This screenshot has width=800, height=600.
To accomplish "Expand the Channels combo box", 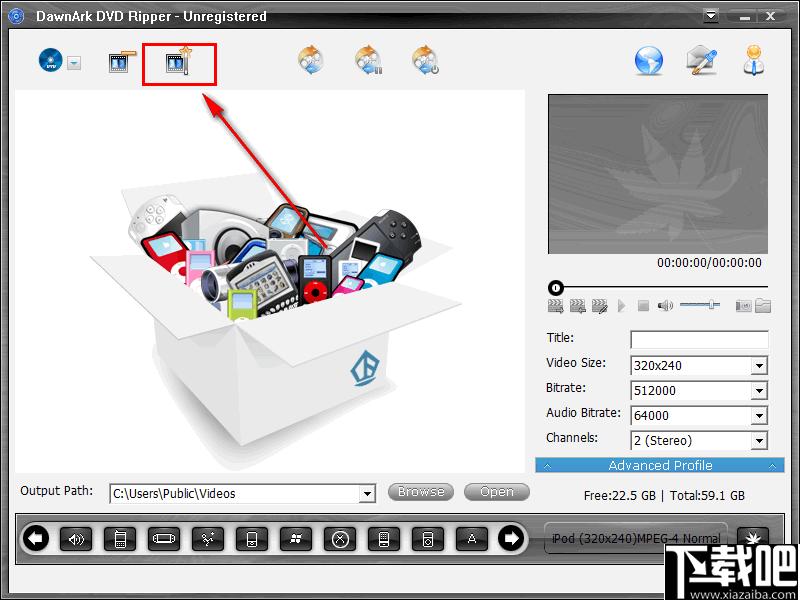I will coord(759,441).
